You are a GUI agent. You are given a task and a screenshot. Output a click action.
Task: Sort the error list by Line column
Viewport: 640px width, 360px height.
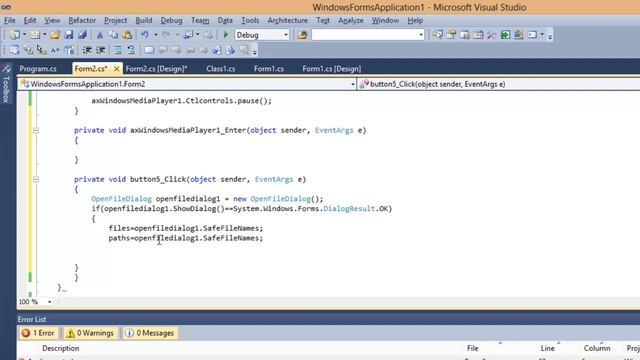pos(547,348)
